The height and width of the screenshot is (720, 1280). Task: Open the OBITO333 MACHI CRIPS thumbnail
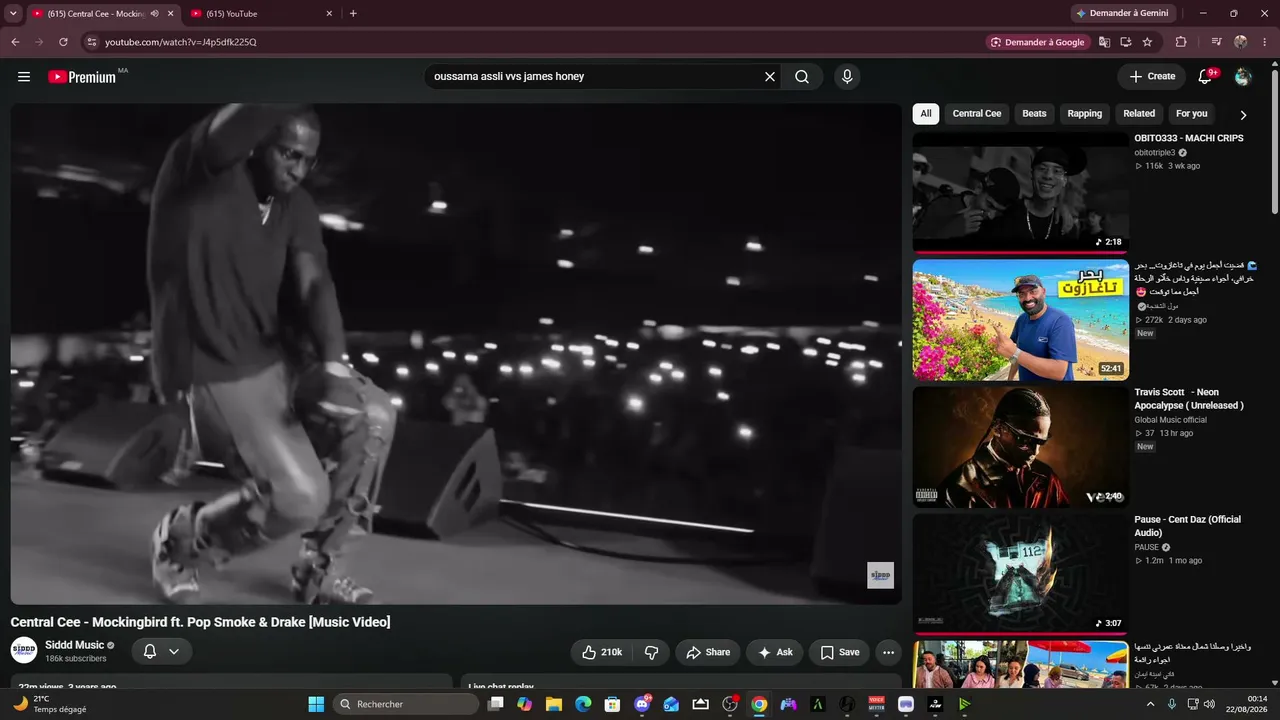click(x=1020, y=193)
